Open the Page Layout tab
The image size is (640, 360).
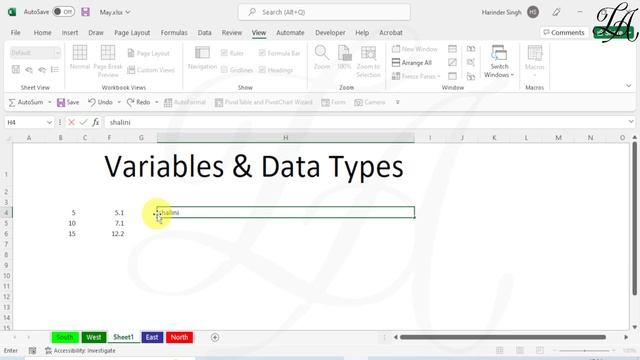coord(132,33)
